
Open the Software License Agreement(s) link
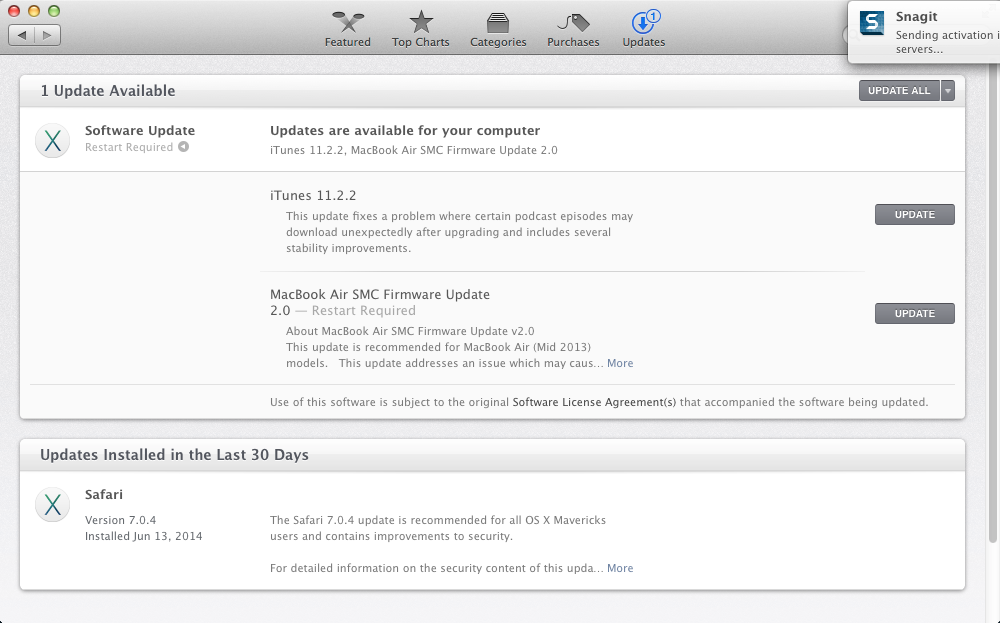(x=594, y=402)
